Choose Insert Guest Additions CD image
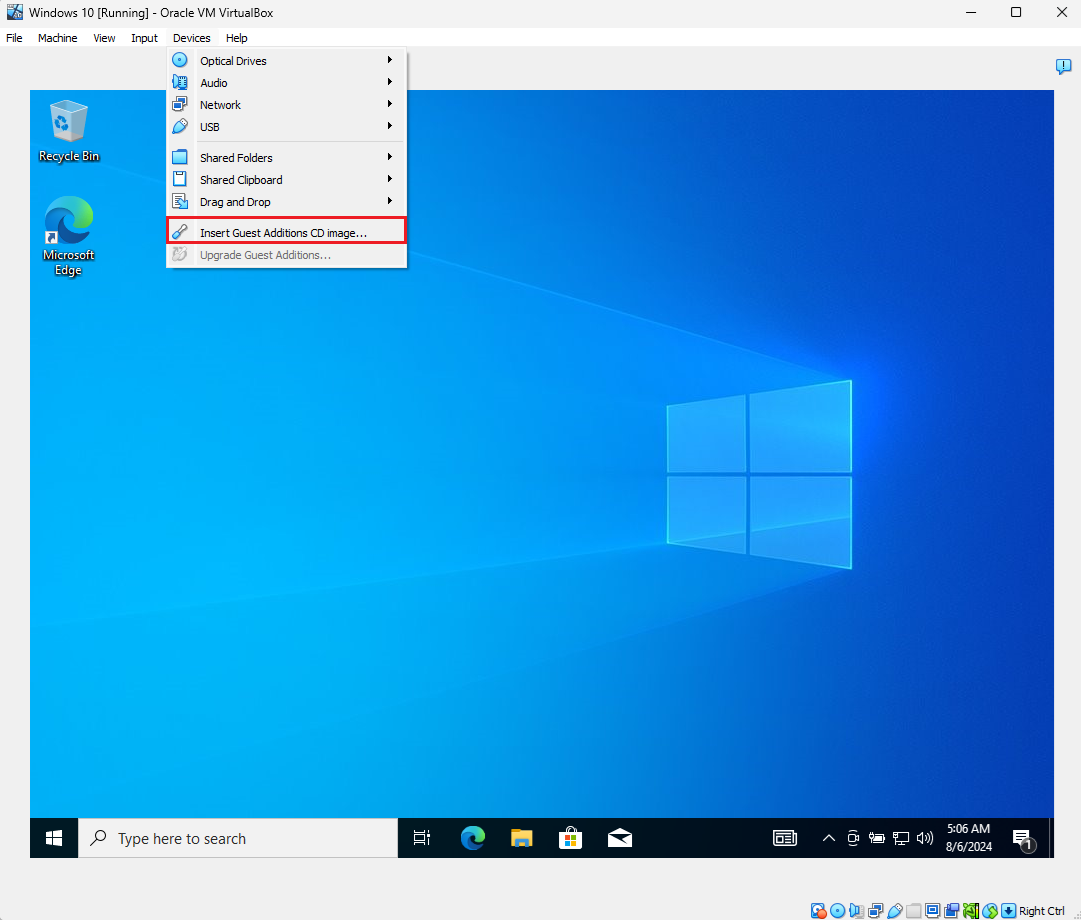This screenshot has height=920, width=1081. 286,232
